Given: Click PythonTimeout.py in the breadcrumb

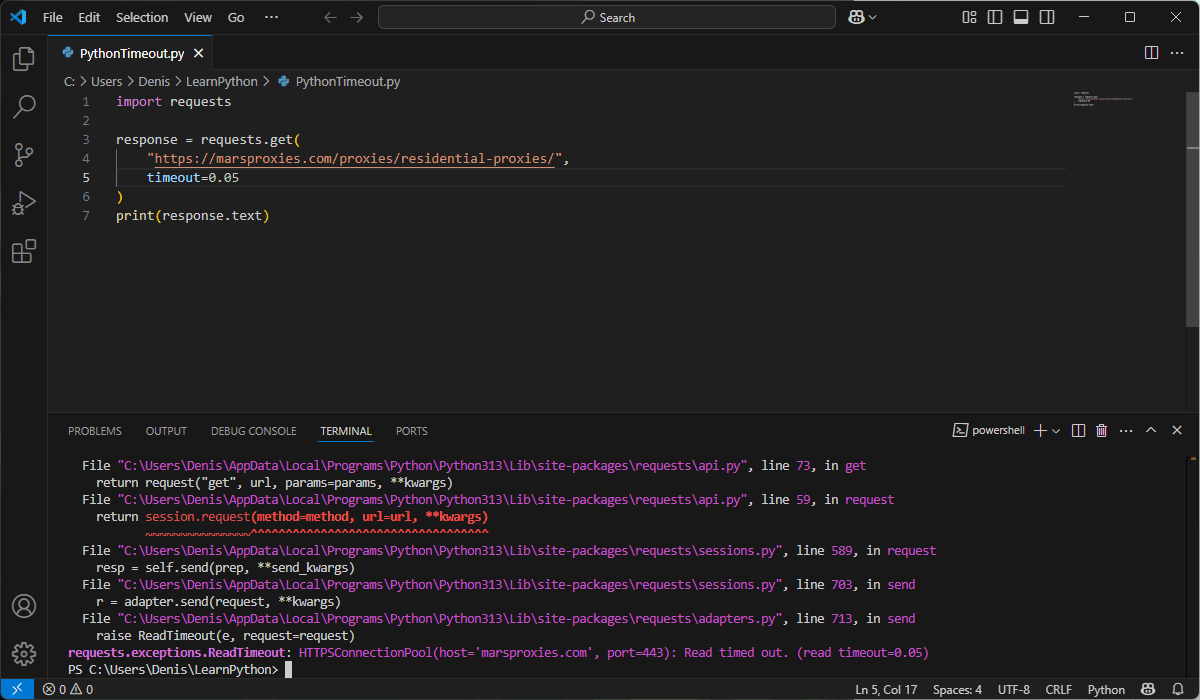Looking at the screenshot, I should tap(348, 81).
